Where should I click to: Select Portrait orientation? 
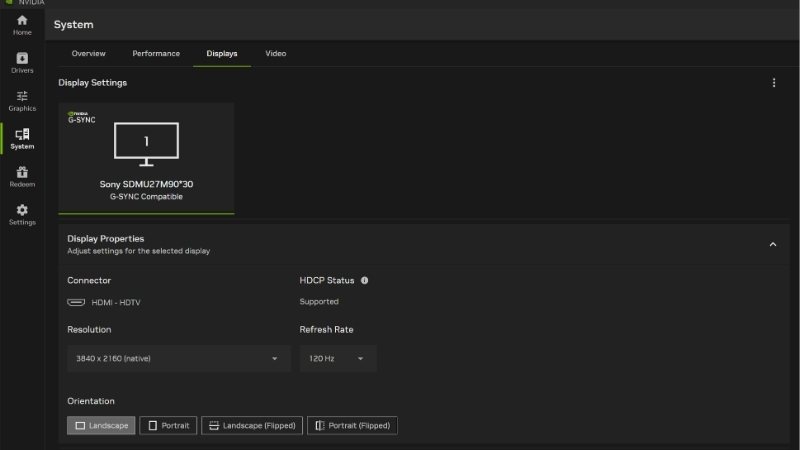click(x=168, y=426)
